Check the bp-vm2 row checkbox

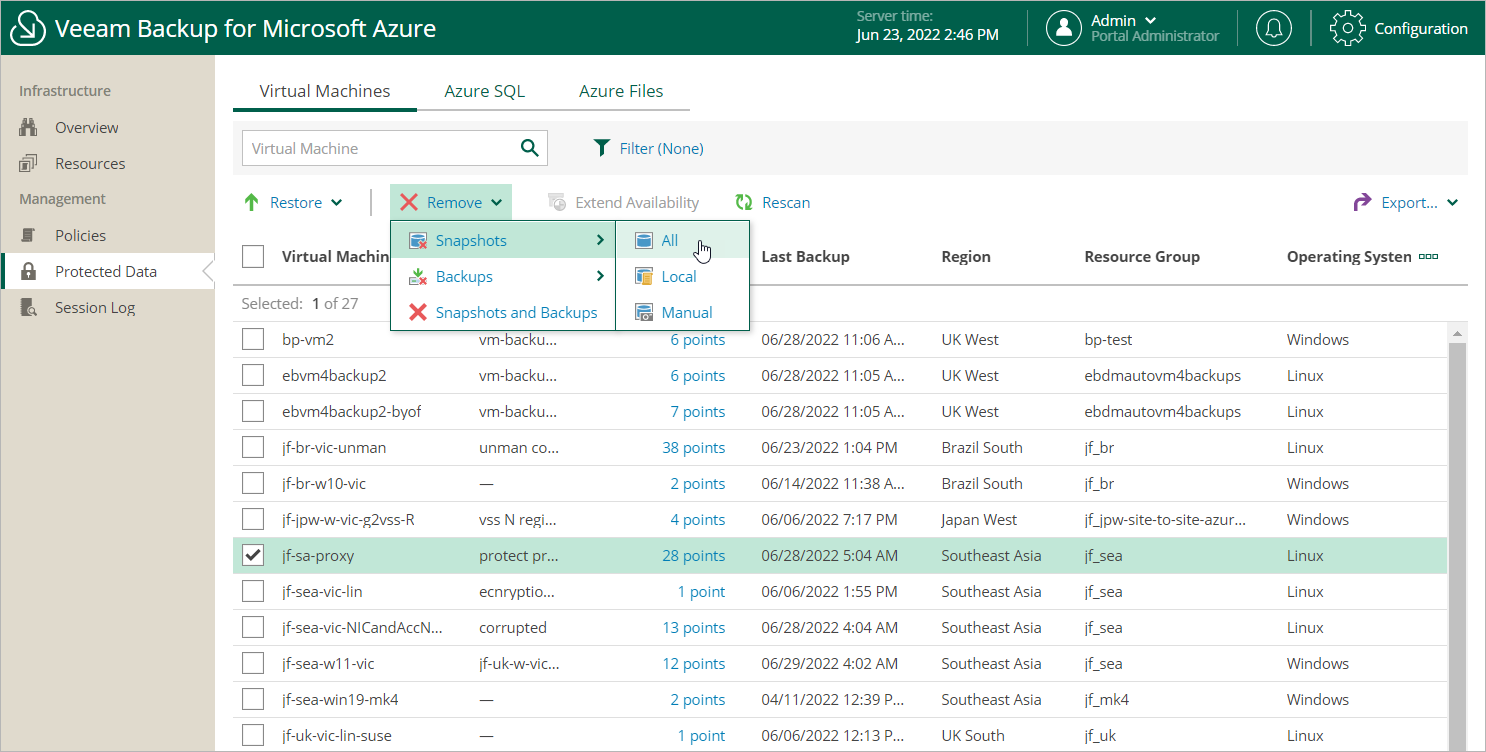(253, 339)
